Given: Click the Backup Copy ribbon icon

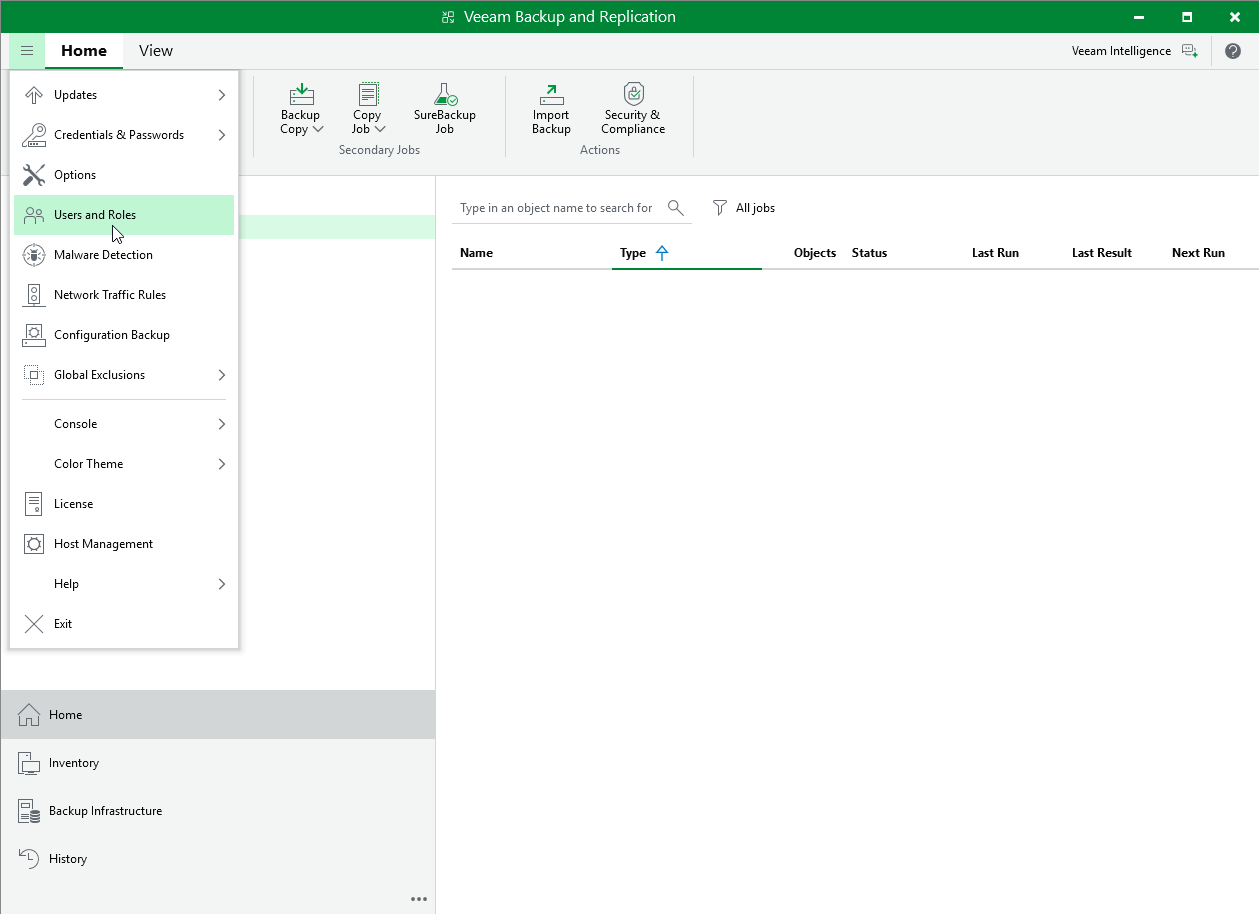Looking at the screenshot, I should click(x=302, y=94).
